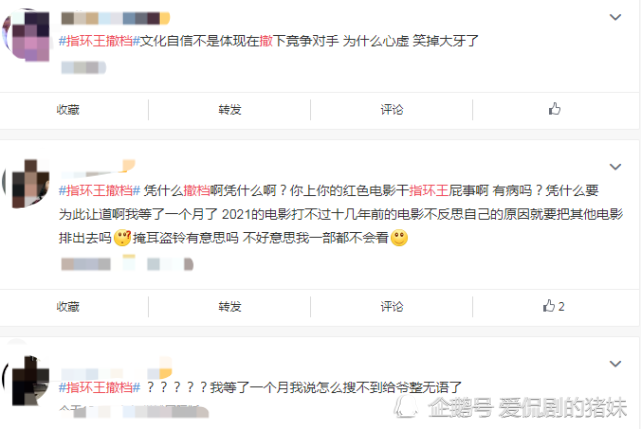Click 收藏 under the second post
Screen dimensions: 641x429
[68, 306]
